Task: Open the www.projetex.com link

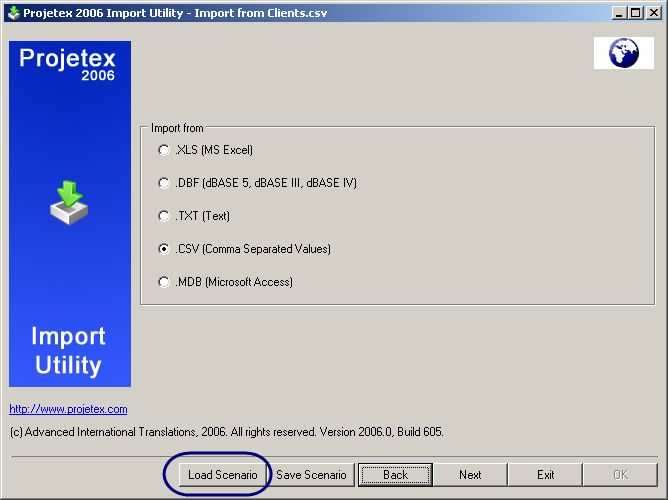Action: point(68,409)
